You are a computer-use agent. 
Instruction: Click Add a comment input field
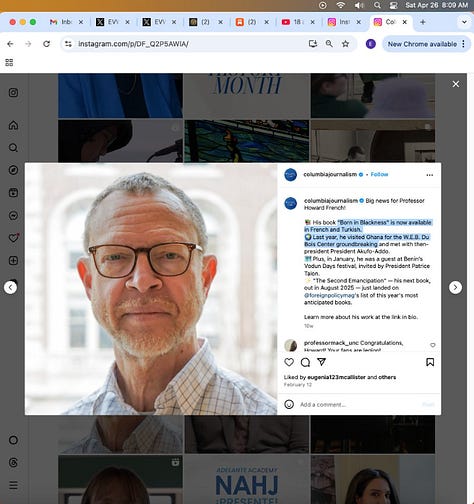click(x=358, y=405)
